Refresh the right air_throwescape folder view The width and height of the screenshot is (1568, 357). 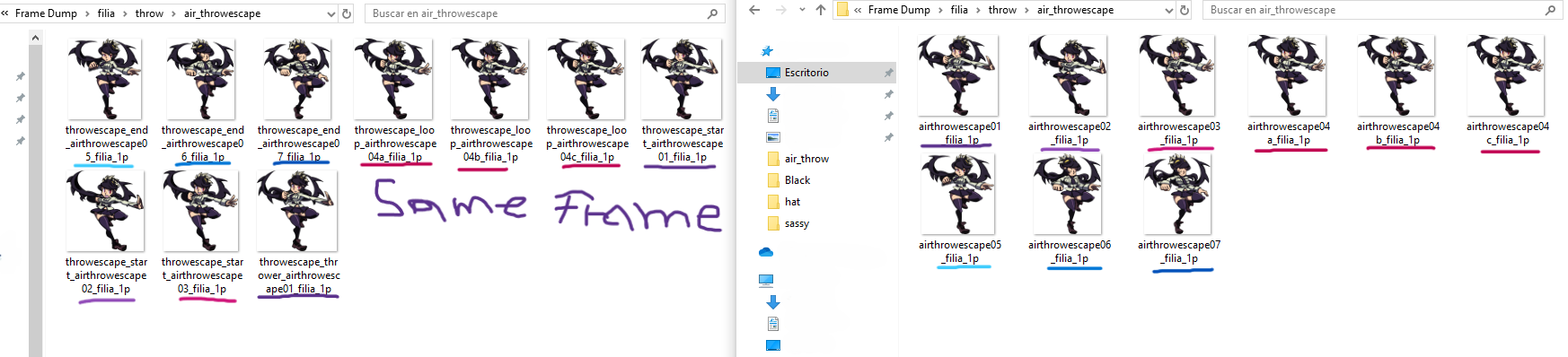tap(1185, 10)
